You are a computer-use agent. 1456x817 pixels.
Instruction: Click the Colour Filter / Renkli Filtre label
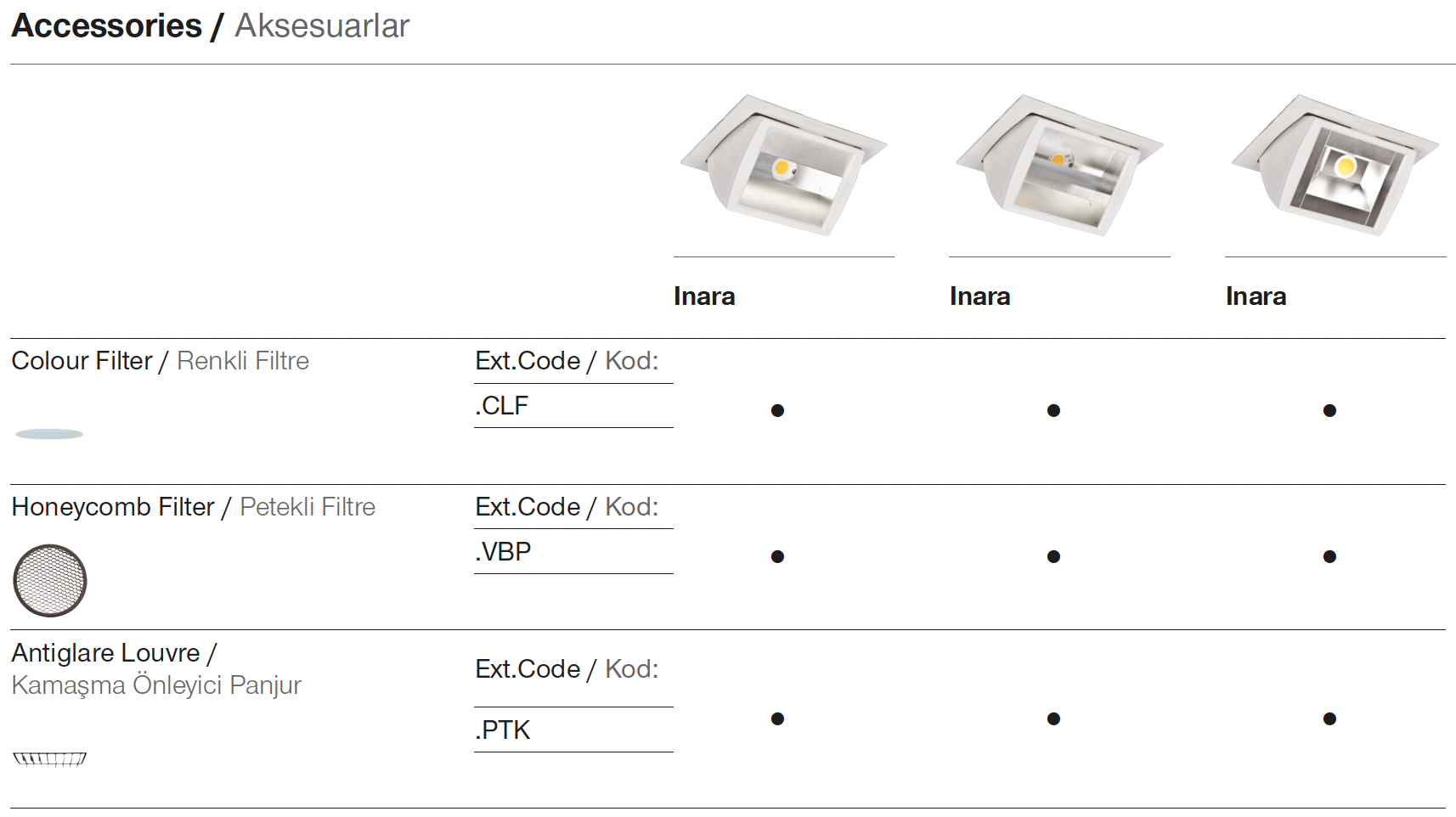tap(160, 361)
